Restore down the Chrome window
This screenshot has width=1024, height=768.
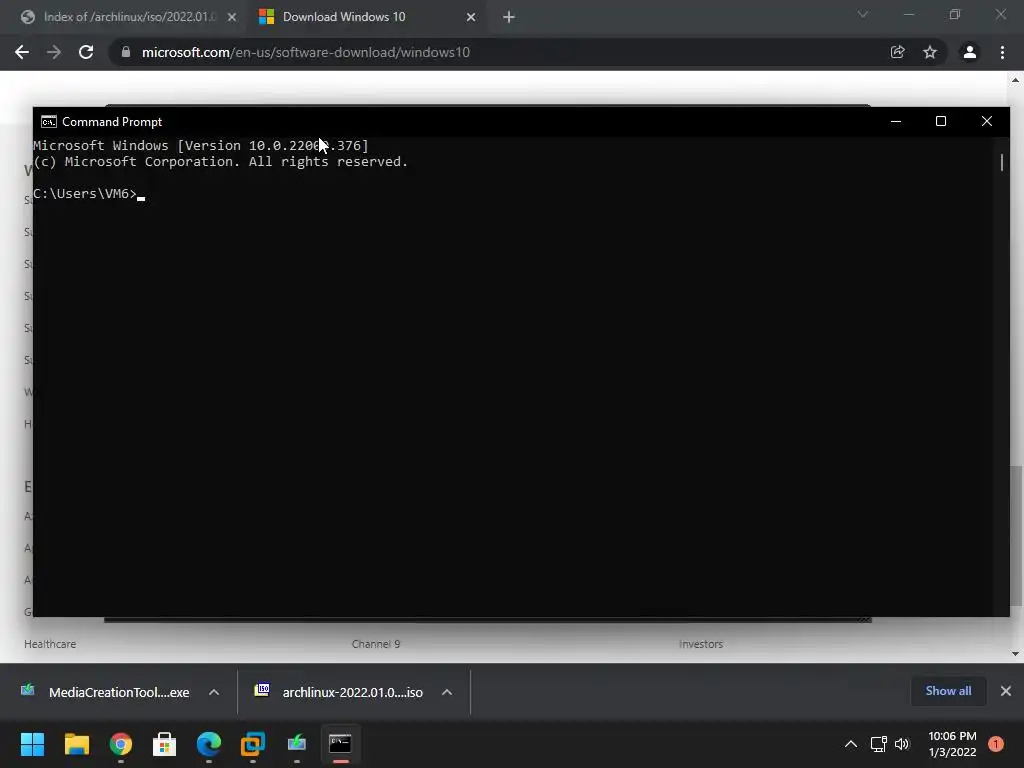pyautogui.click(x=955, y=14)
